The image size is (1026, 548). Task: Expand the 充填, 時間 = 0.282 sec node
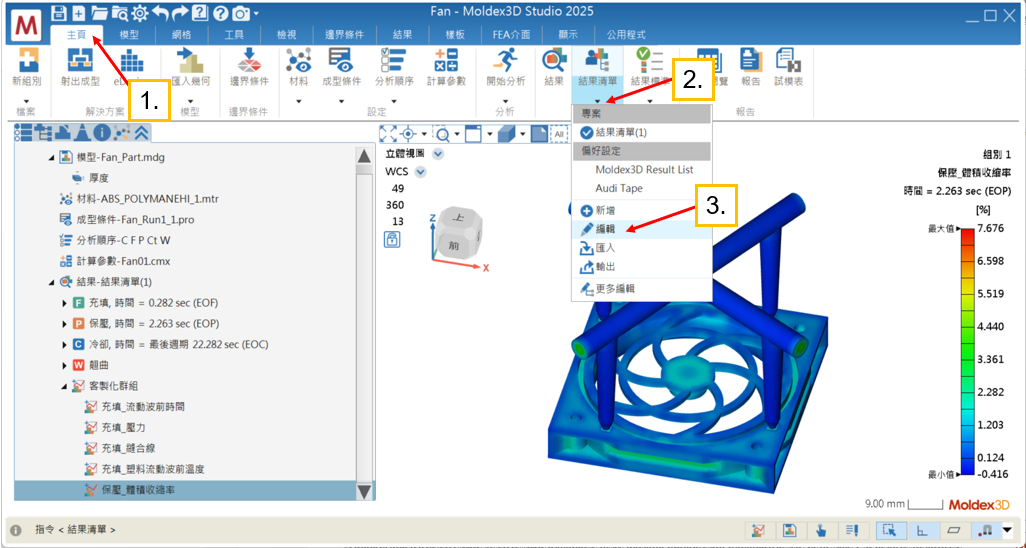coord(64,303)
